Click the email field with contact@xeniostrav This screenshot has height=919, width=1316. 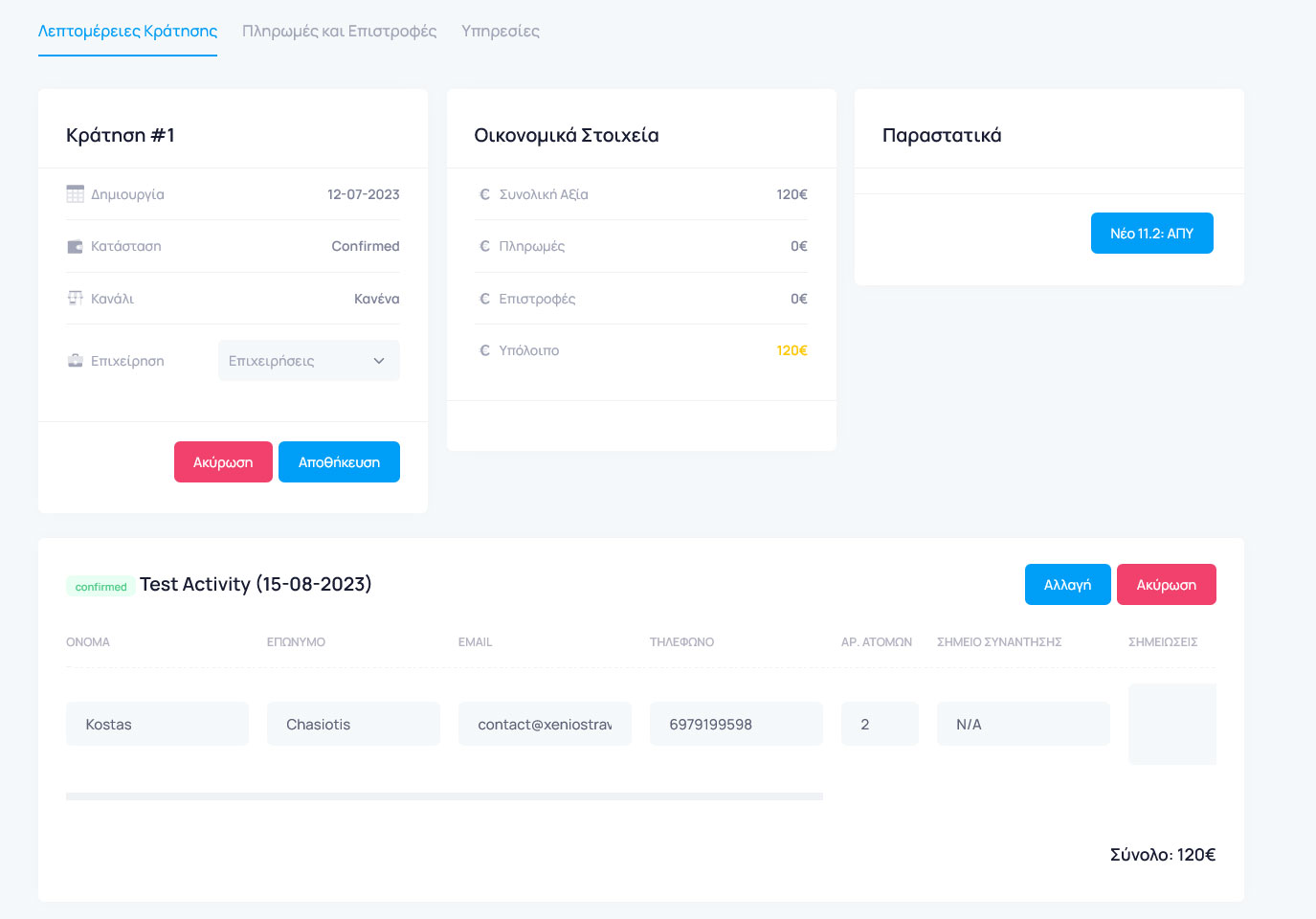click(x=545, y=725)
